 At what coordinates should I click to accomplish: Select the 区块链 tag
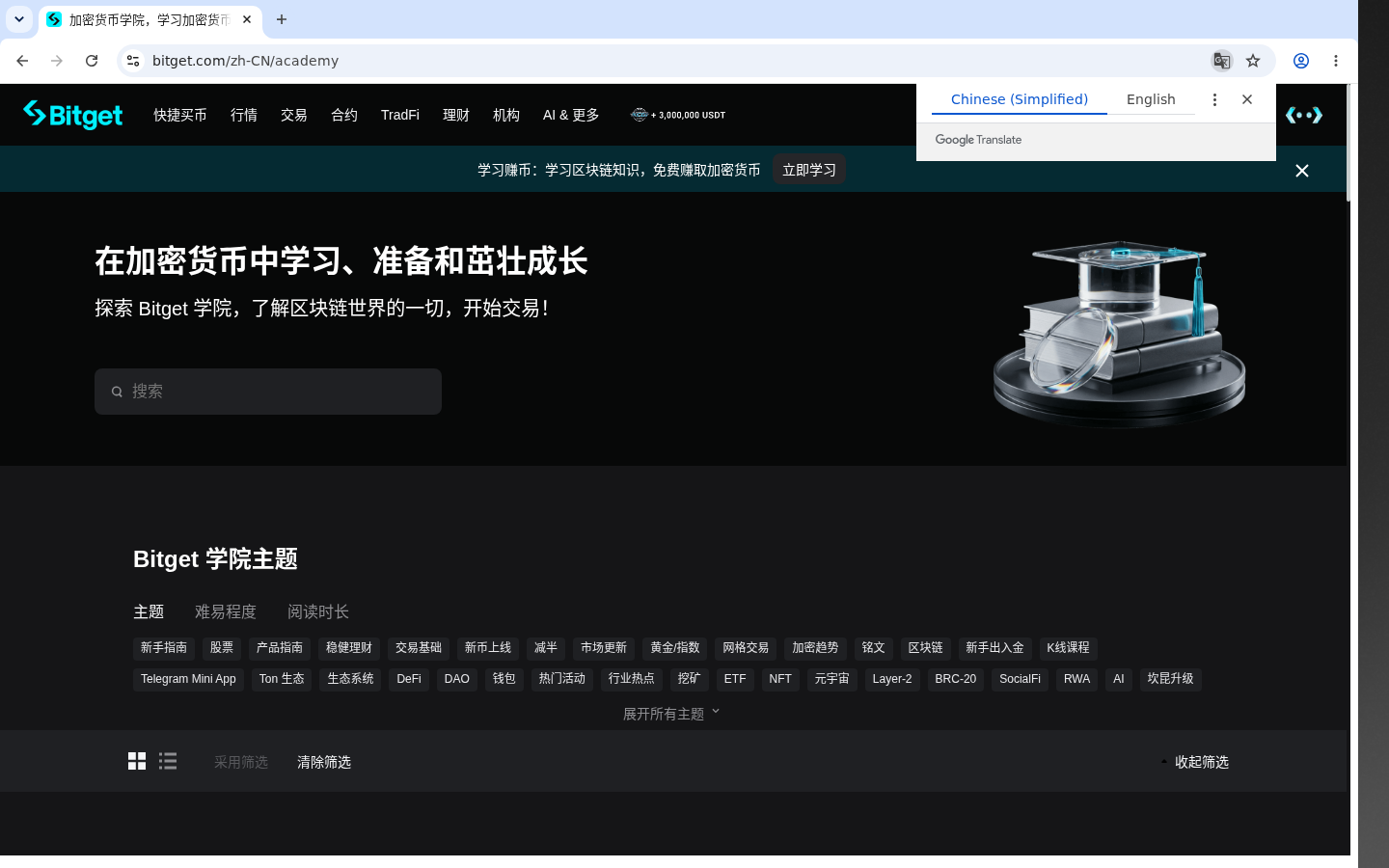click(x=926, y=648)
